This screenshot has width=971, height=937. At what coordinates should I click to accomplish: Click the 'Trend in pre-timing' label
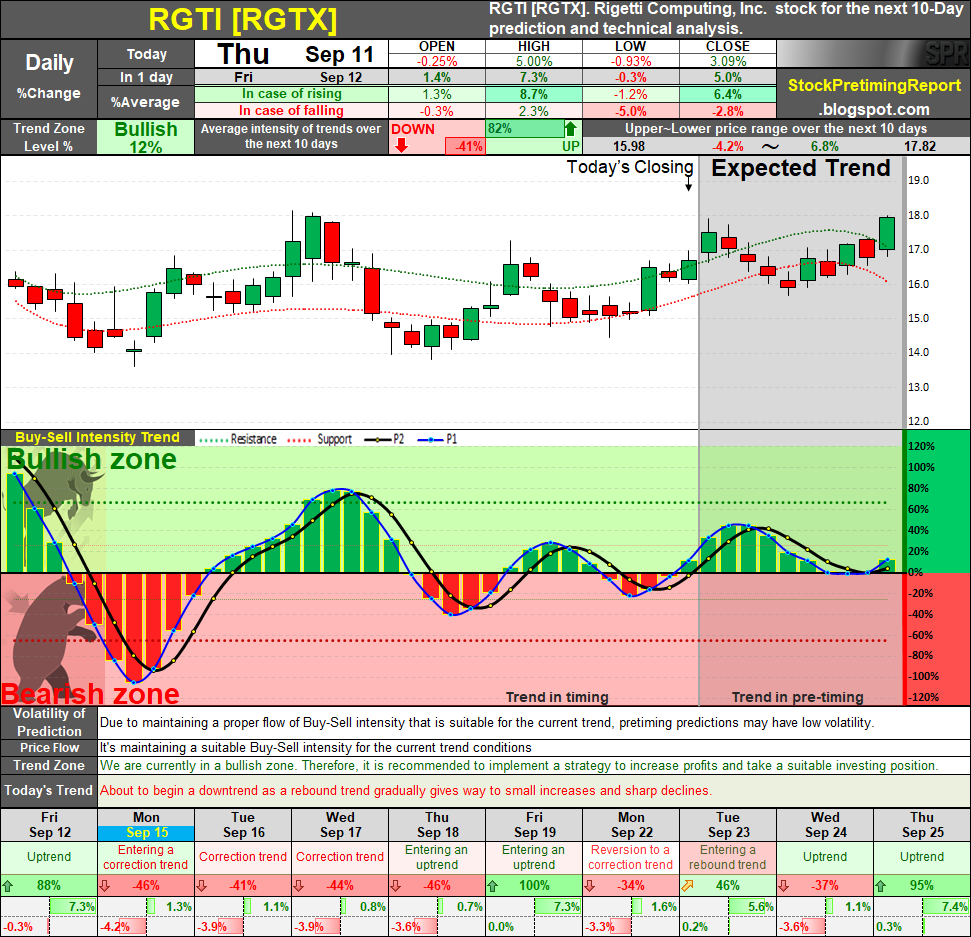click(798, 697)
